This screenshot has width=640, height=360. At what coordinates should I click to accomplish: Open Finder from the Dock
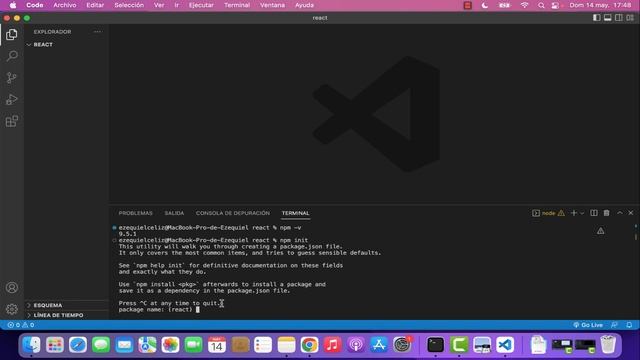point(31,345)
